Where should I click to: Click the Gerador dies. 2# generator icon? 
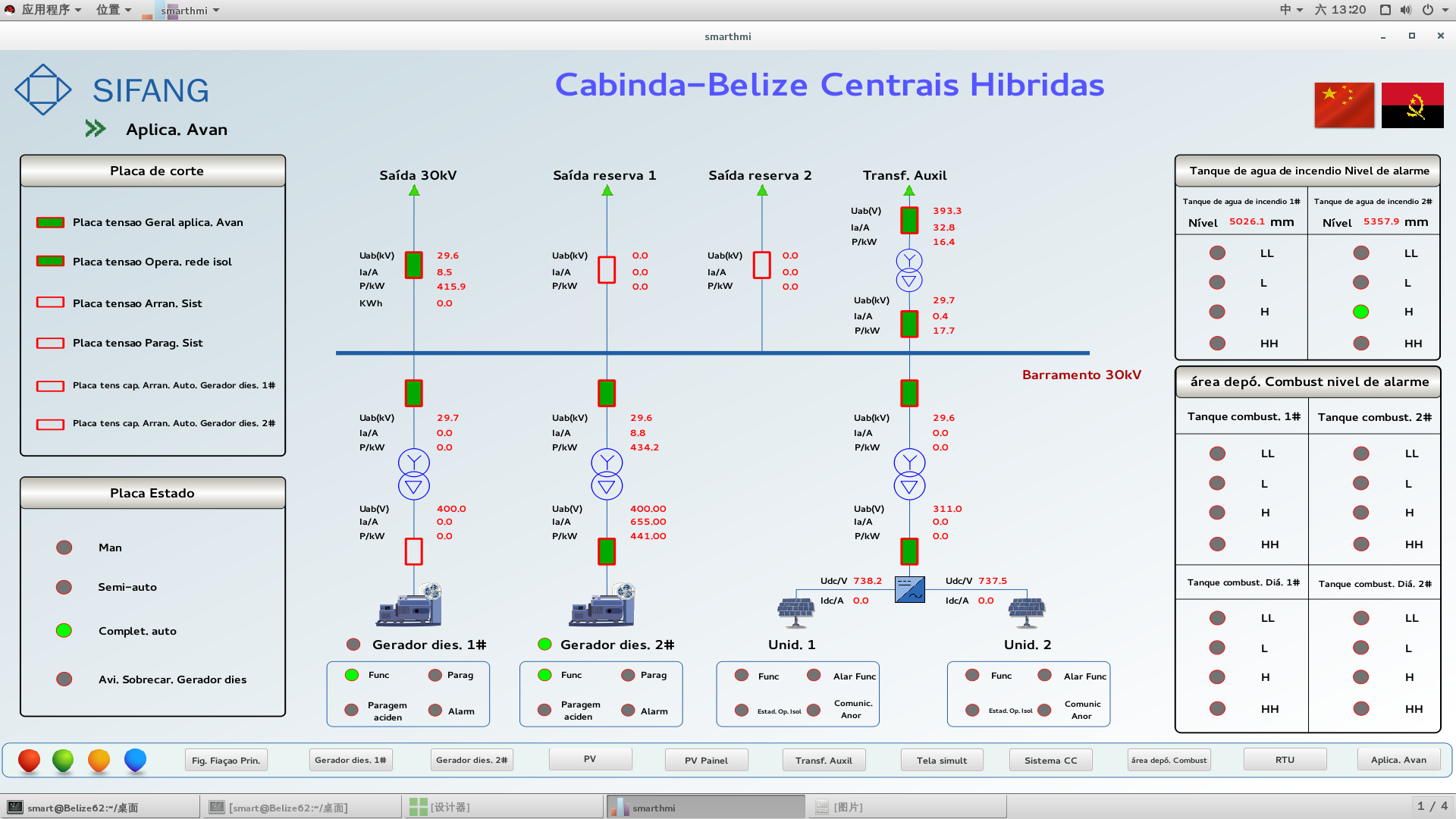point(603,605)
